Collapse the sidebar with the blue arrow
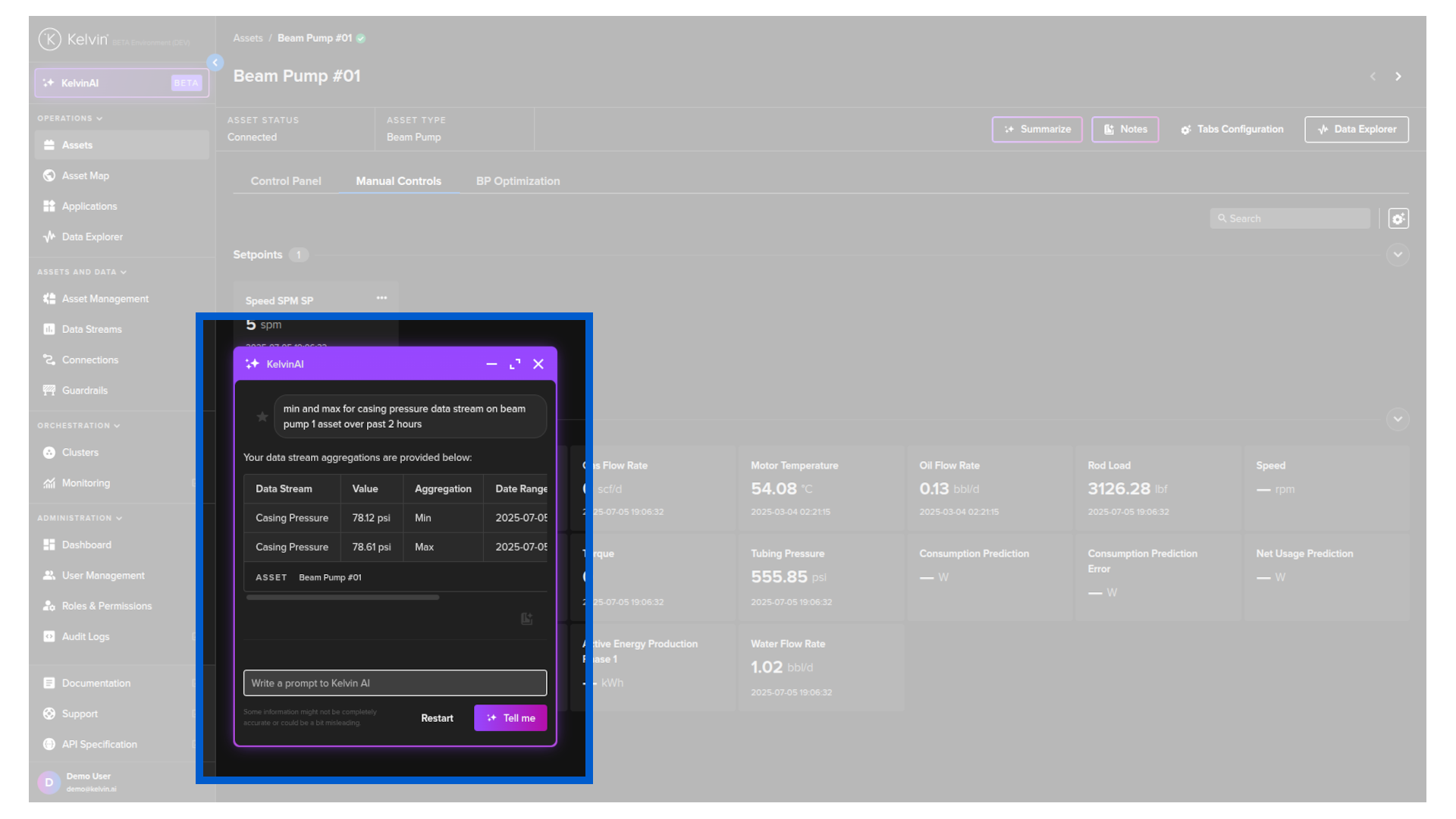 [x=215, y=63]
